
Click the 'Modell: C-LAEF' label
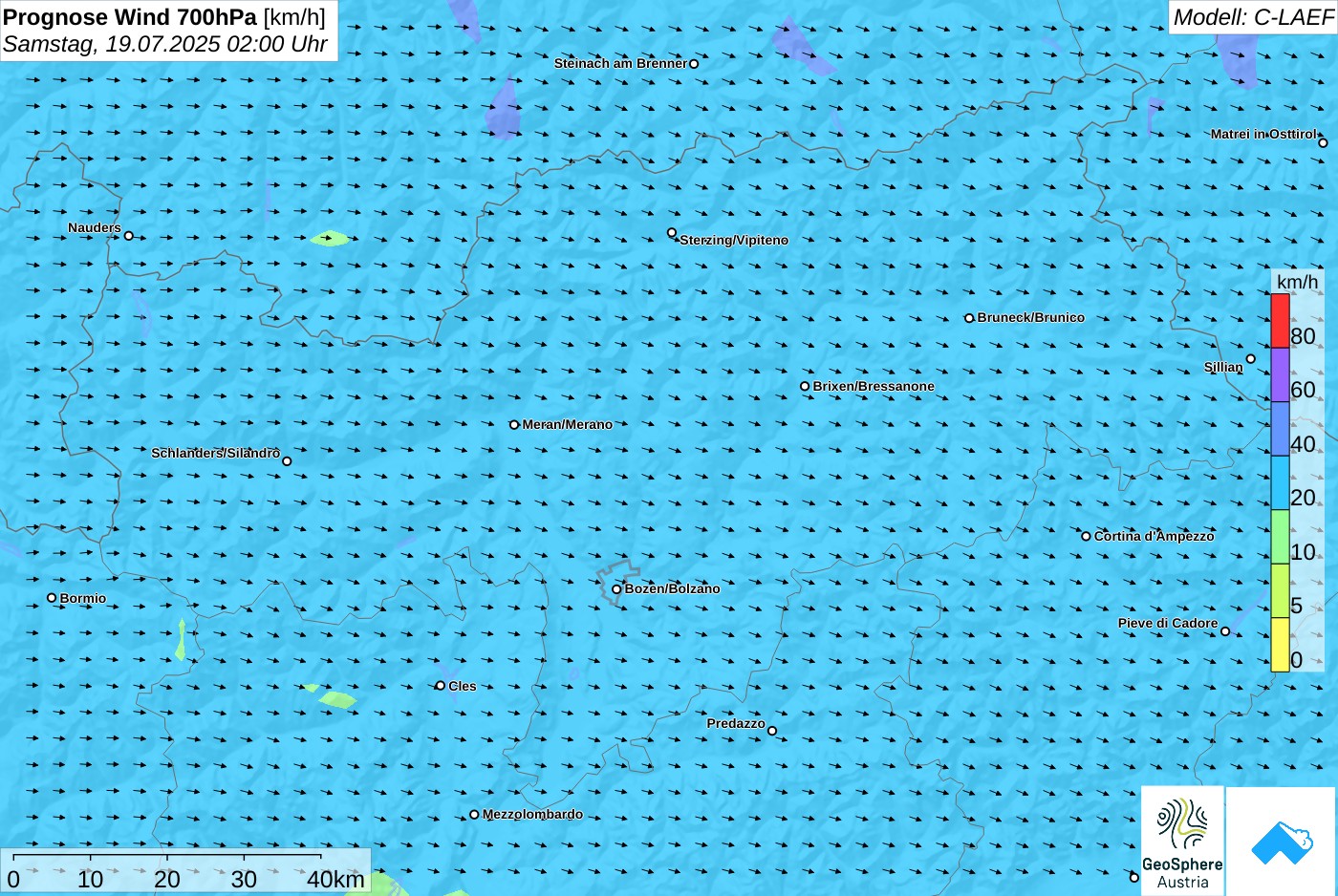tap(1253, 17)
